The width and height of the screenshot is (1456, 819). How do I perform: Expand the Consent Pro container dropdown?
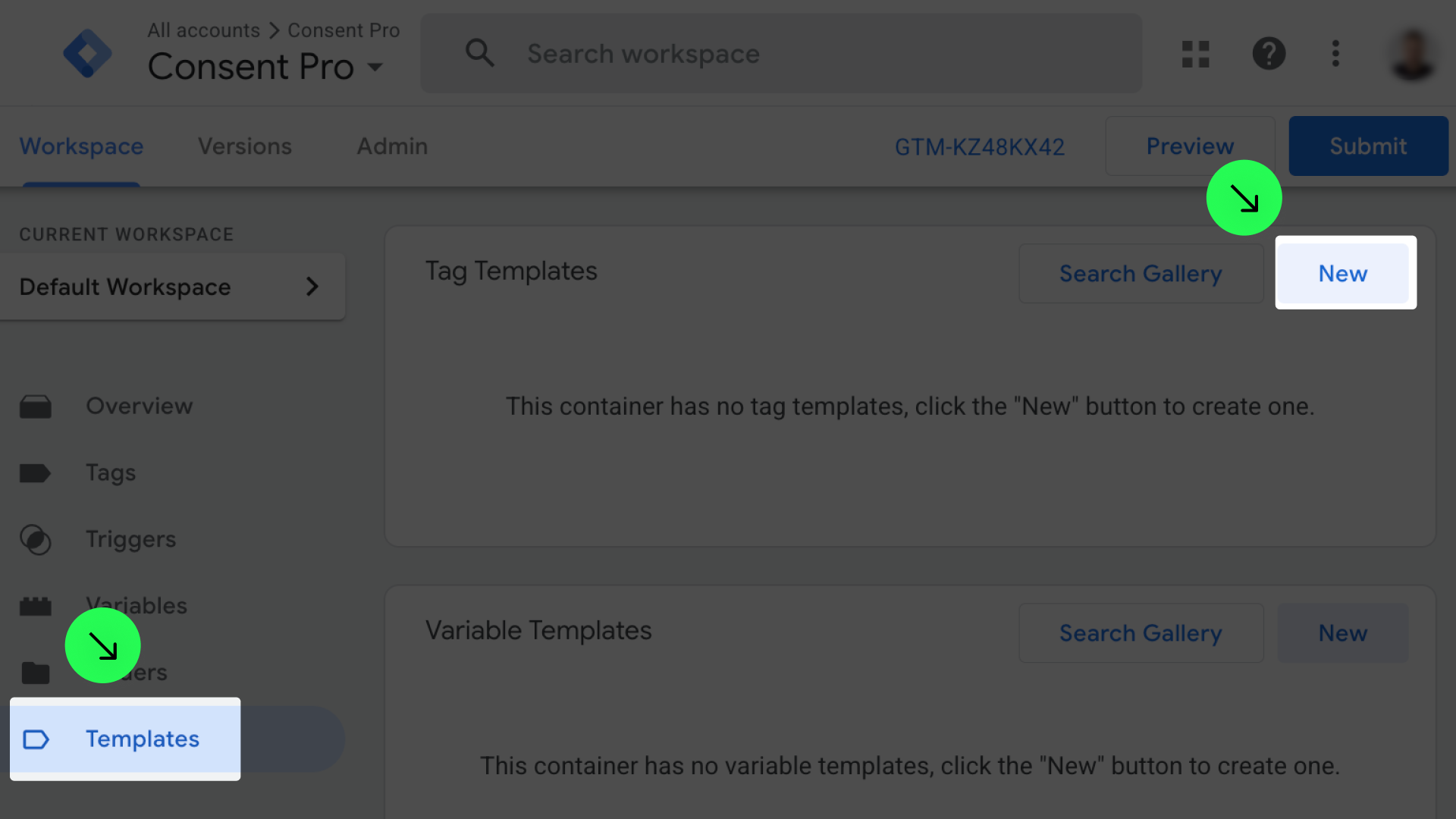click(x=375, y=67)
